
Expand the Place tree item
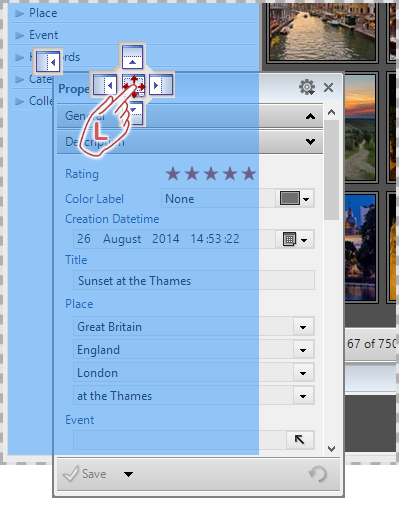tap(20, 13)
